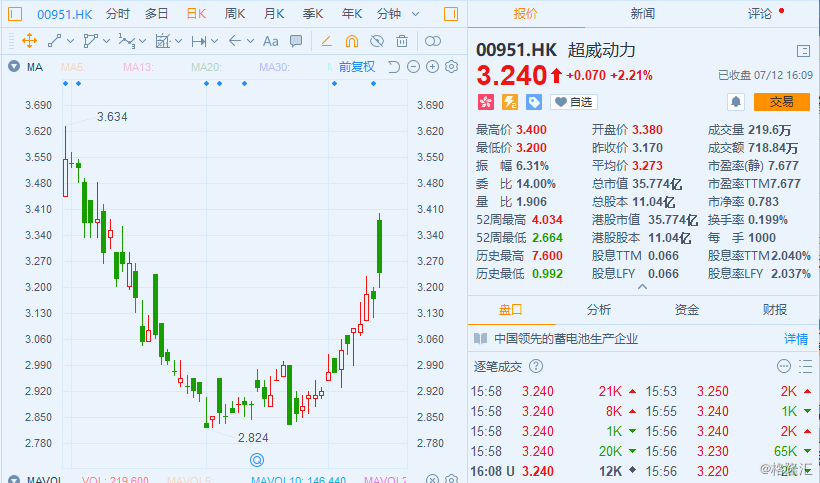Close the MAVOL indicator panel
820x483 pixels.
click(x=432, y=478)
